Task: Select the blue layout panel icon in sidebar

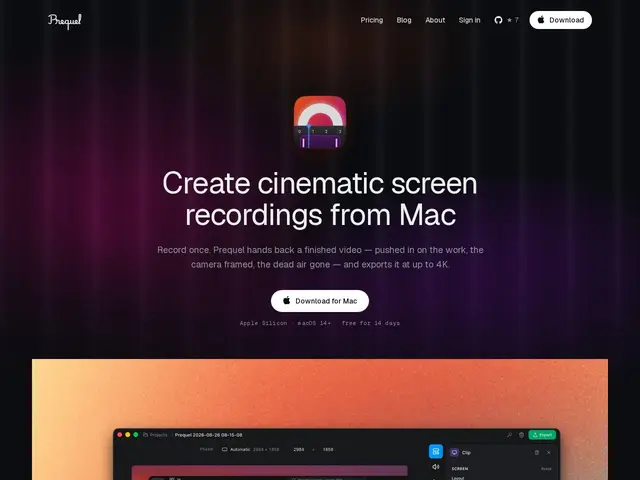Action: (436, 451)
